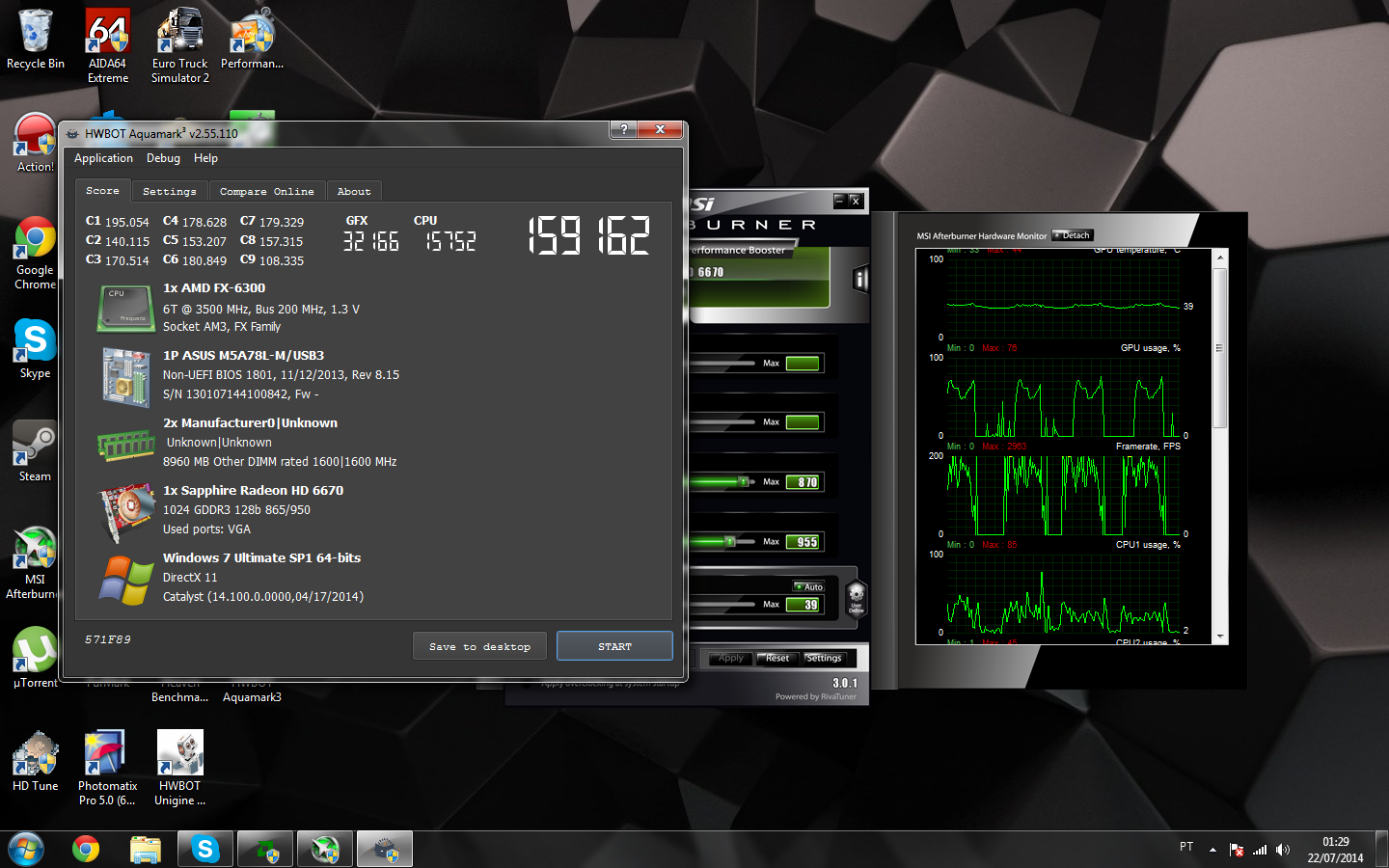Open the Application menu in Aquamark
The image size is (1389, 868).
pyautogui.click(x=103, y=158)
